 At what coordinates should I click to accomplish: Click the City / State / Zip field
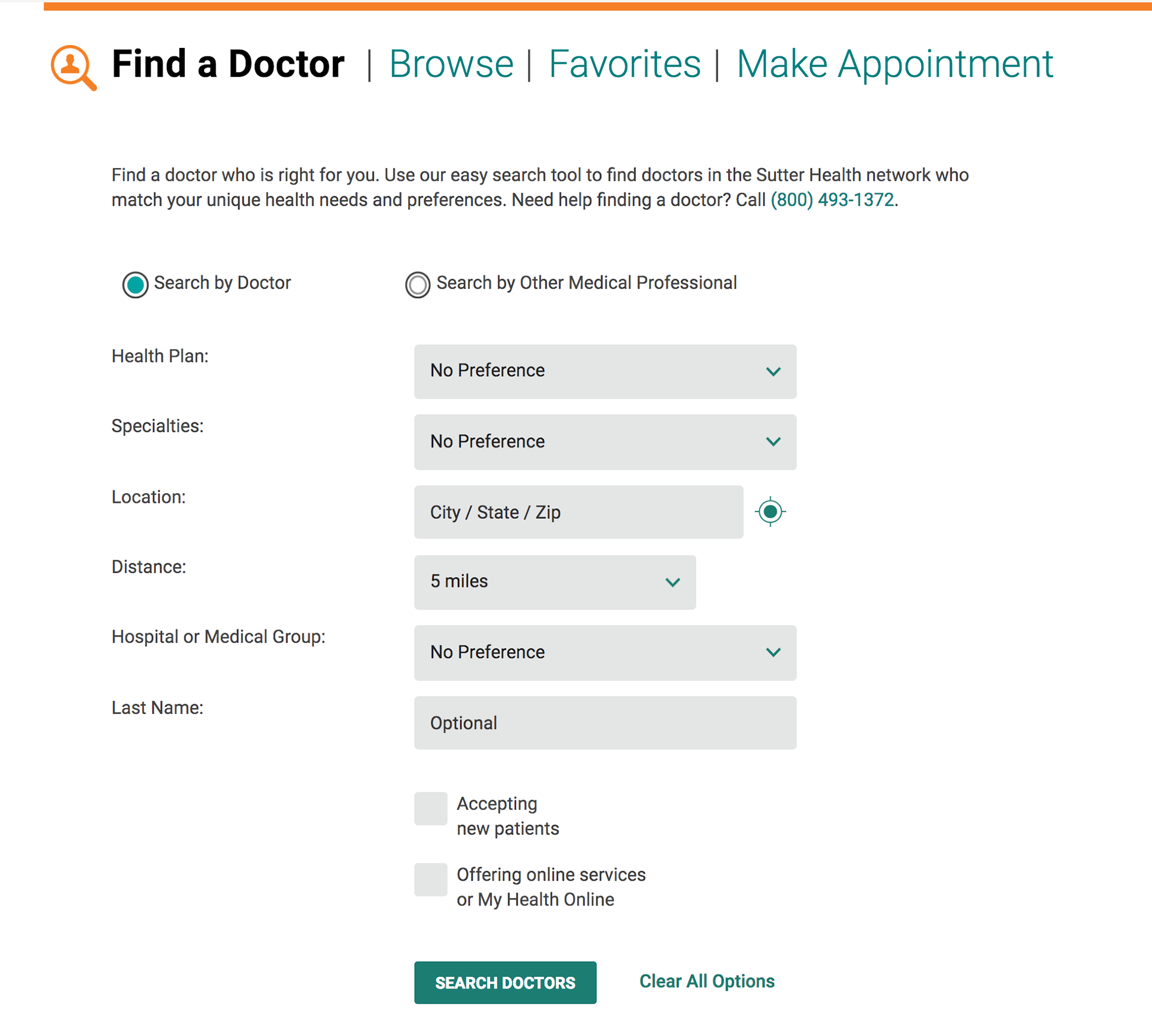[578, 512]
